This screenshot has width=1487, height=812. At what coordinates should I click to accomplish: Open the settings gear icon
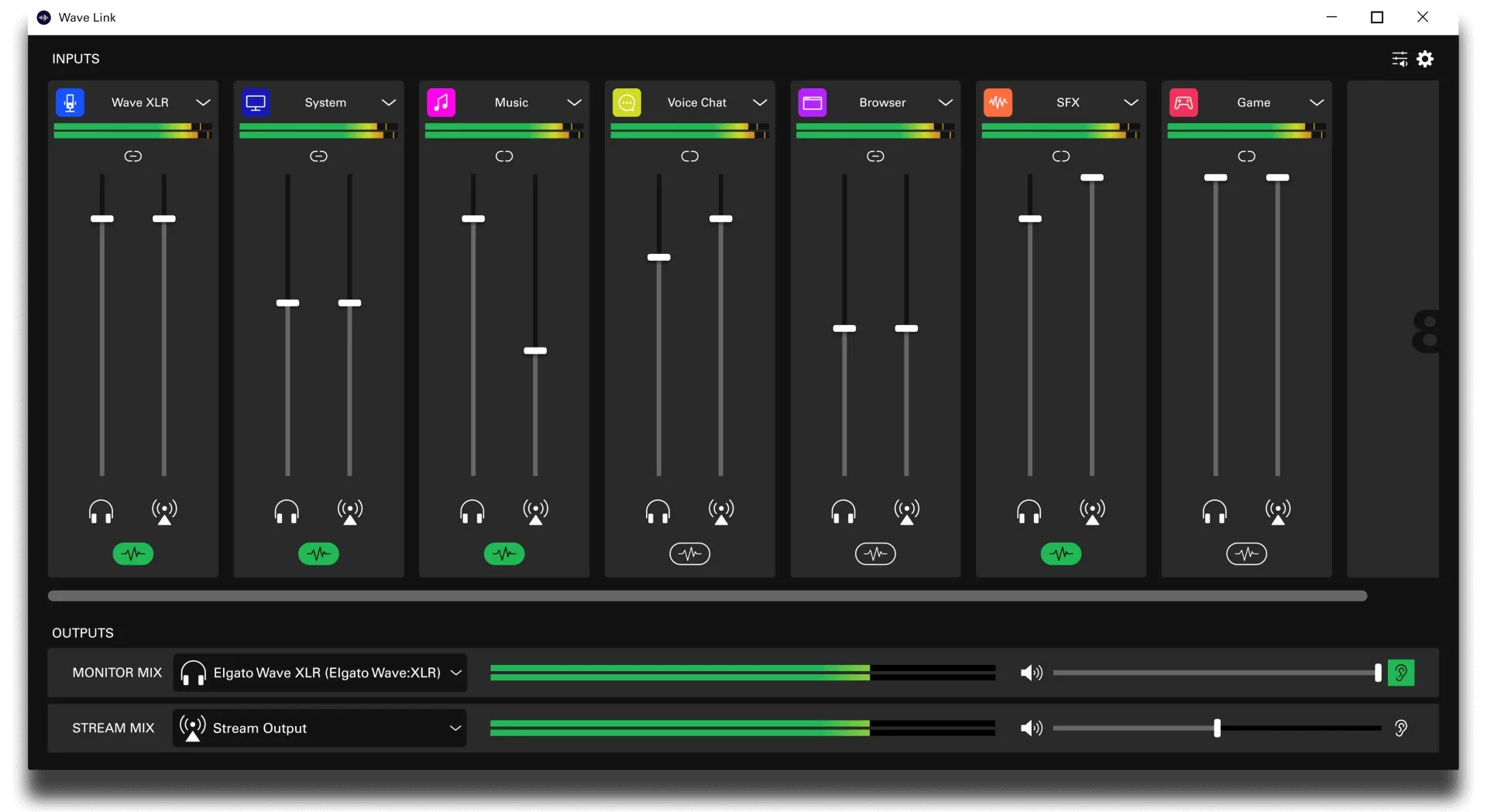coord(1425,59)
